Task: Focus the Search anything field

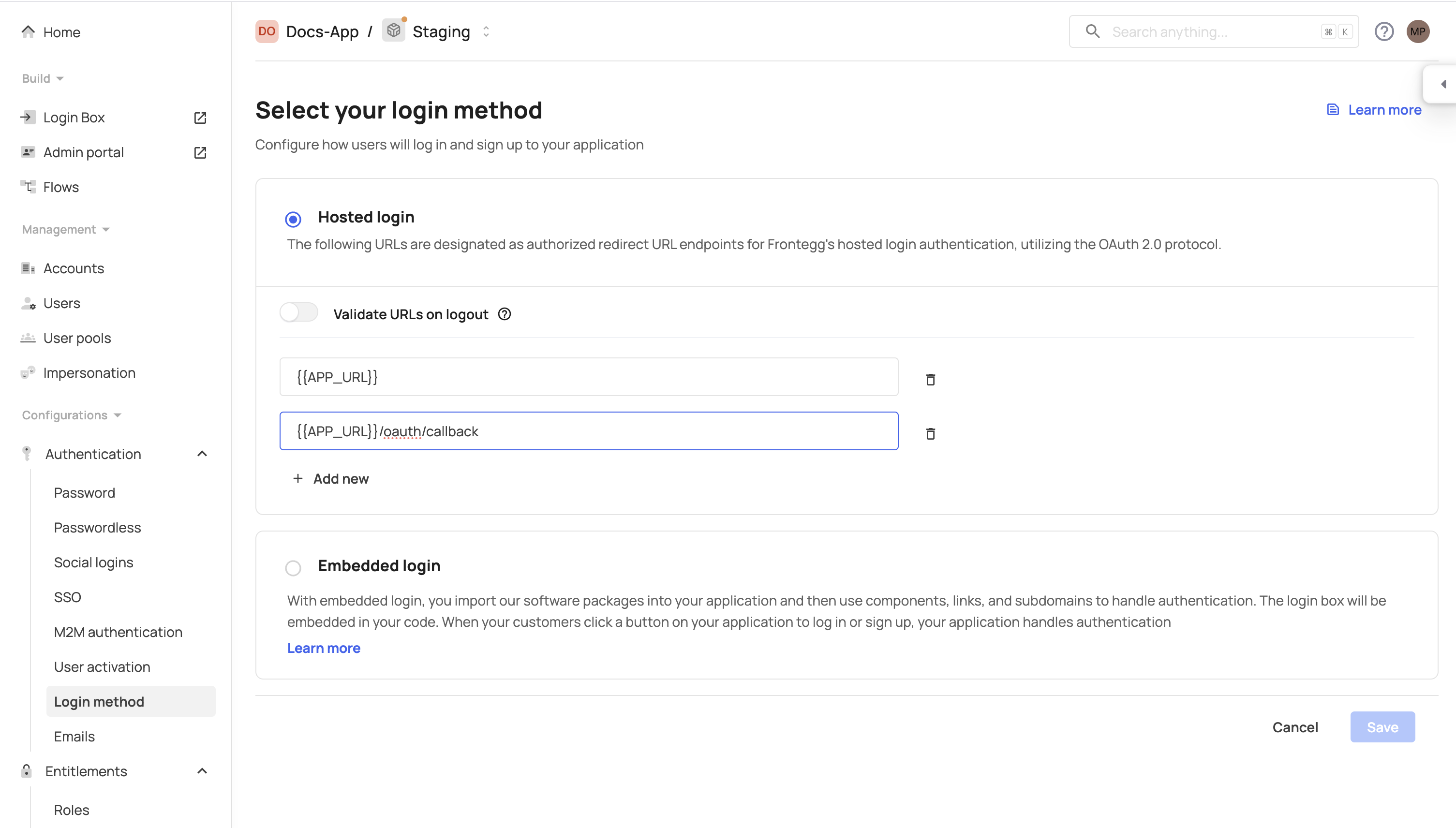Action: coord(1211,32)
